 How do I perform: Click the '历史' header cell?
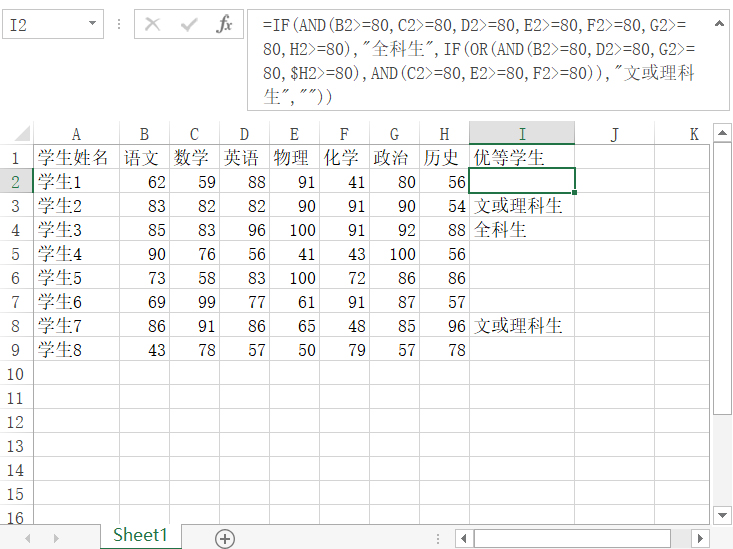point(445,157)
